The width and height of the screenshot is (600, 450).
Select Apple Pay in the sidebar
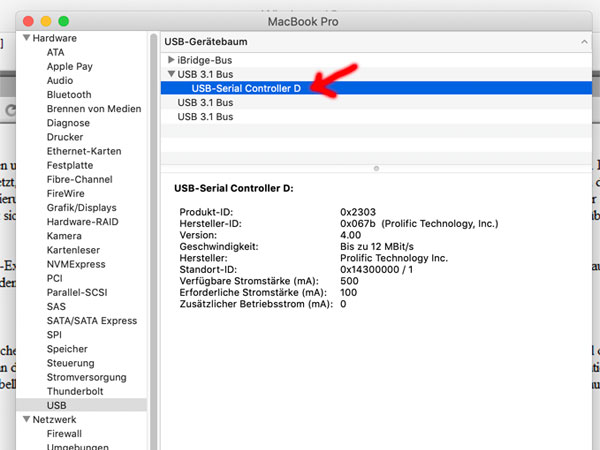point(70,66)
